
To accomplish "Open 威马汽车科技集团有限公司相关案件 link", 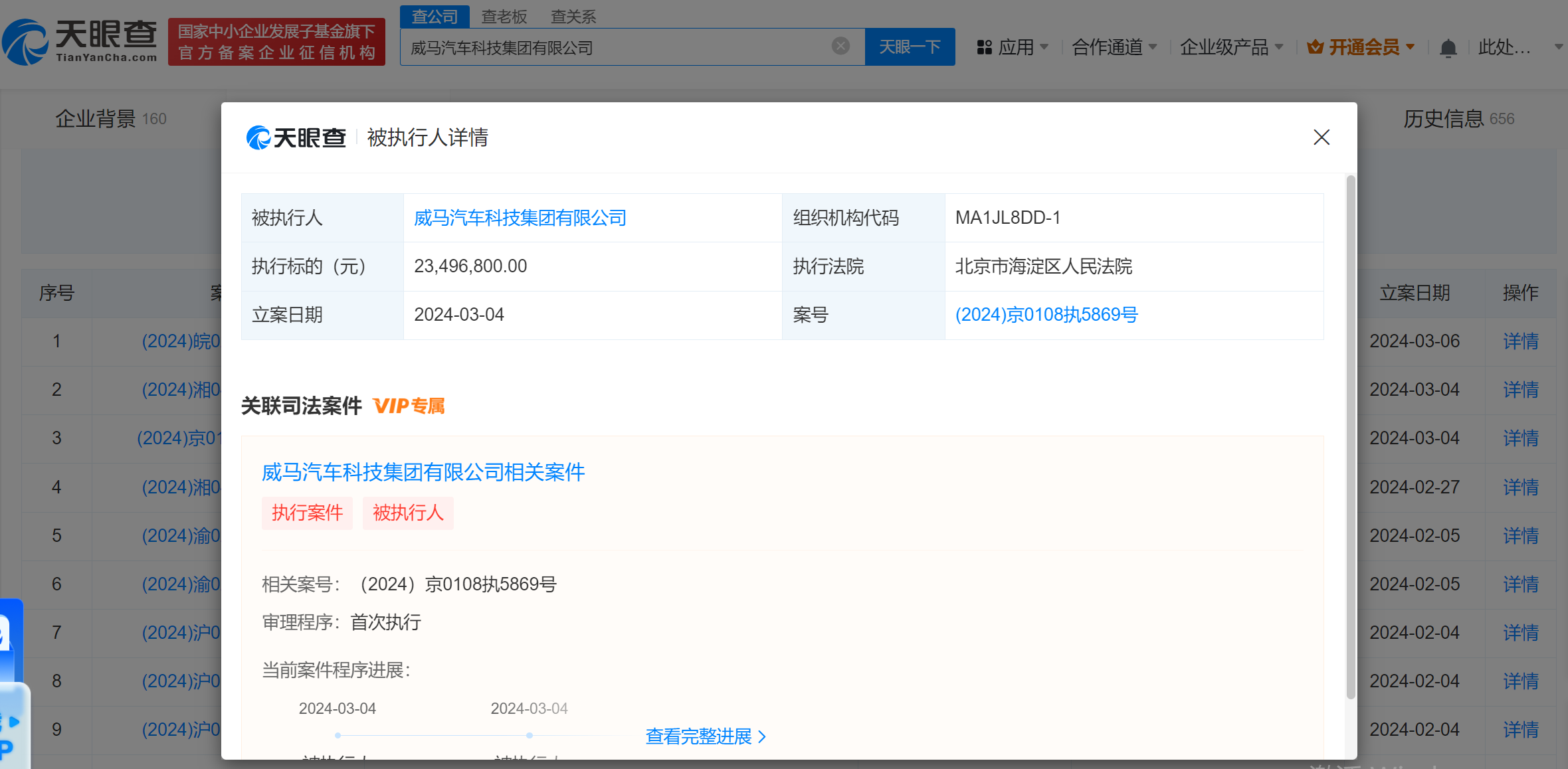I will tap(423, 472).
